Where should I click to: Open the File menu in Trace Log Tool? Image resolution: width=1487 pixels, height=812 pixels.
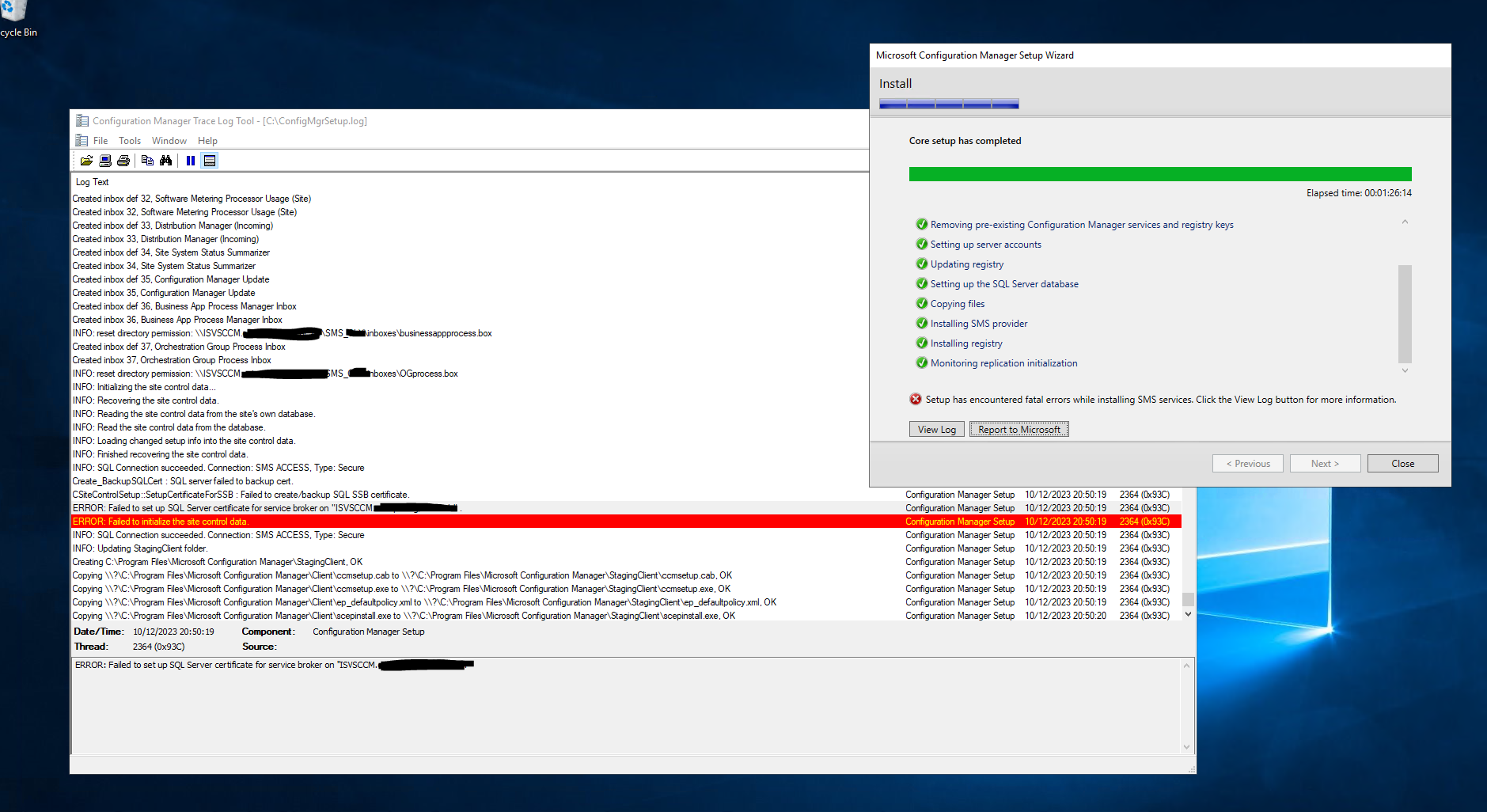pos(101,141)
